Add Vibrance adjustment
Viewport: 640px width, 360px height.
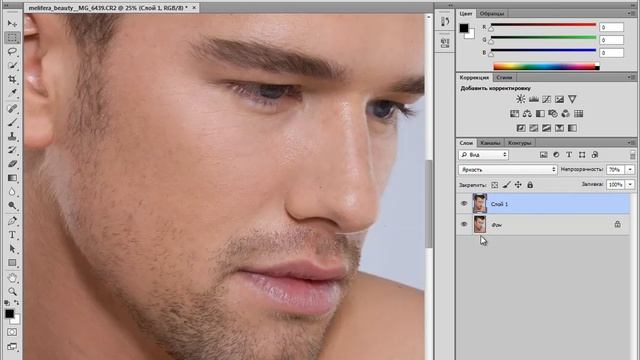[x=572, y=99]
